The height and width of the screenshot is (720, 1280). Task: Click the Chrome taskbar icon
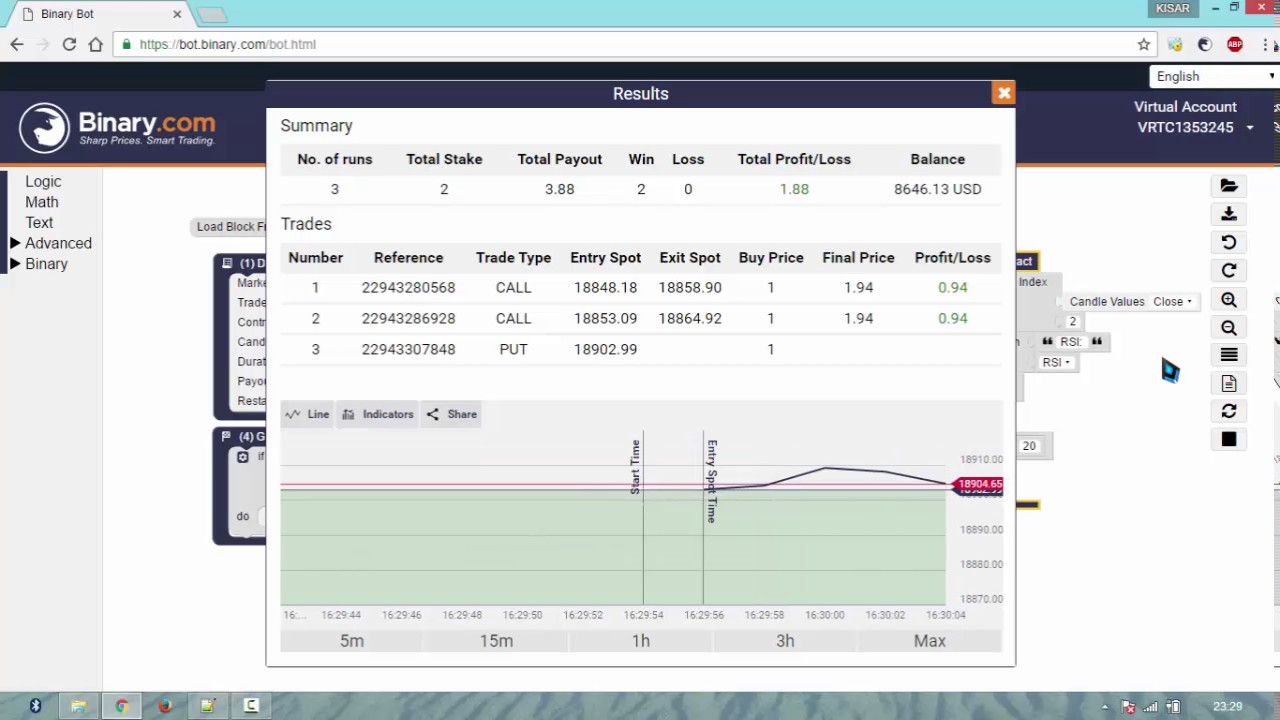click(121, 706)
